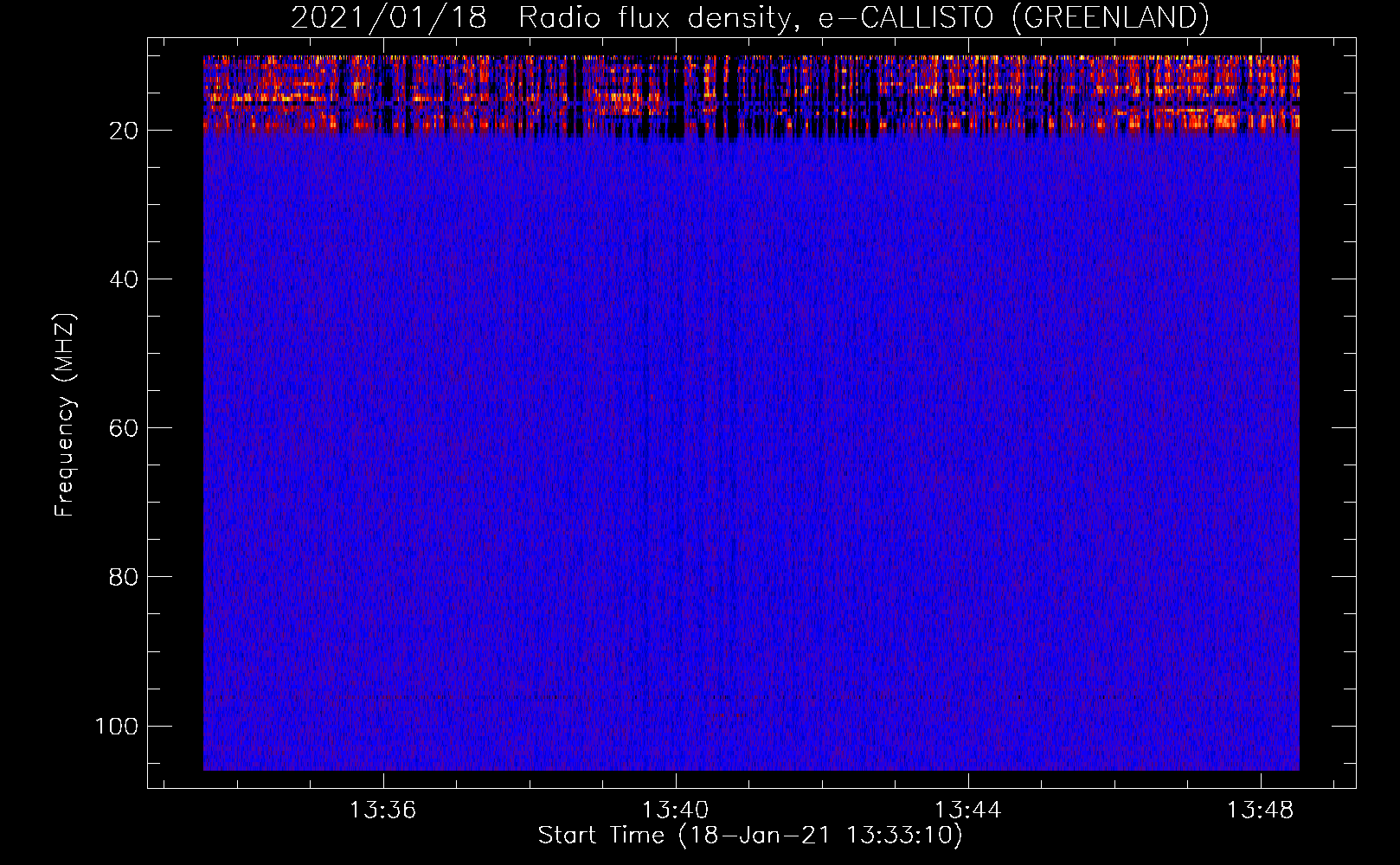Click the 40 frequency tick label
Image resolution: width=1400 pixels, height=865 pixels.
pos(124,279)
